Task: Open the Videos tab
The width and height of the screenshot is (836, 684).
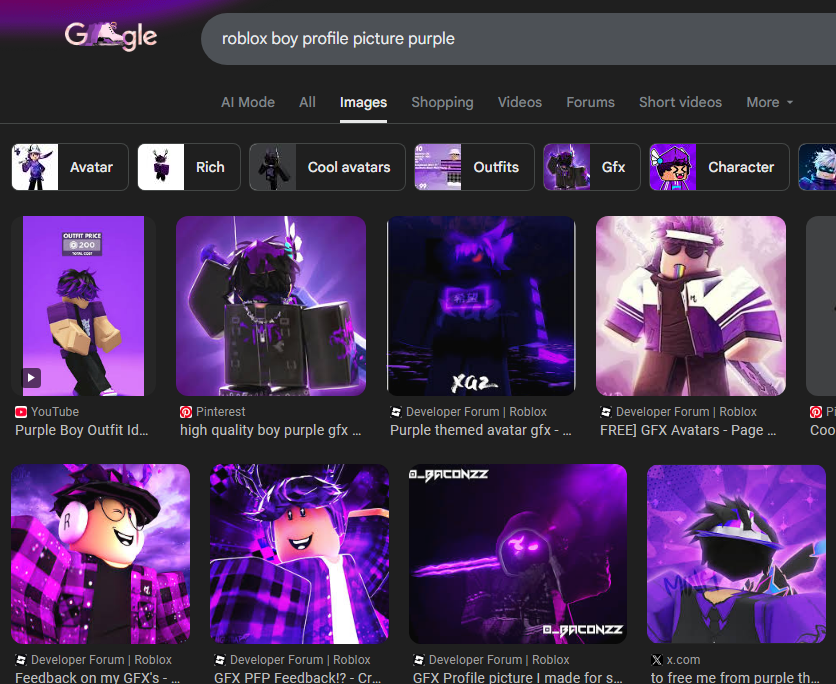Action: 520,102
